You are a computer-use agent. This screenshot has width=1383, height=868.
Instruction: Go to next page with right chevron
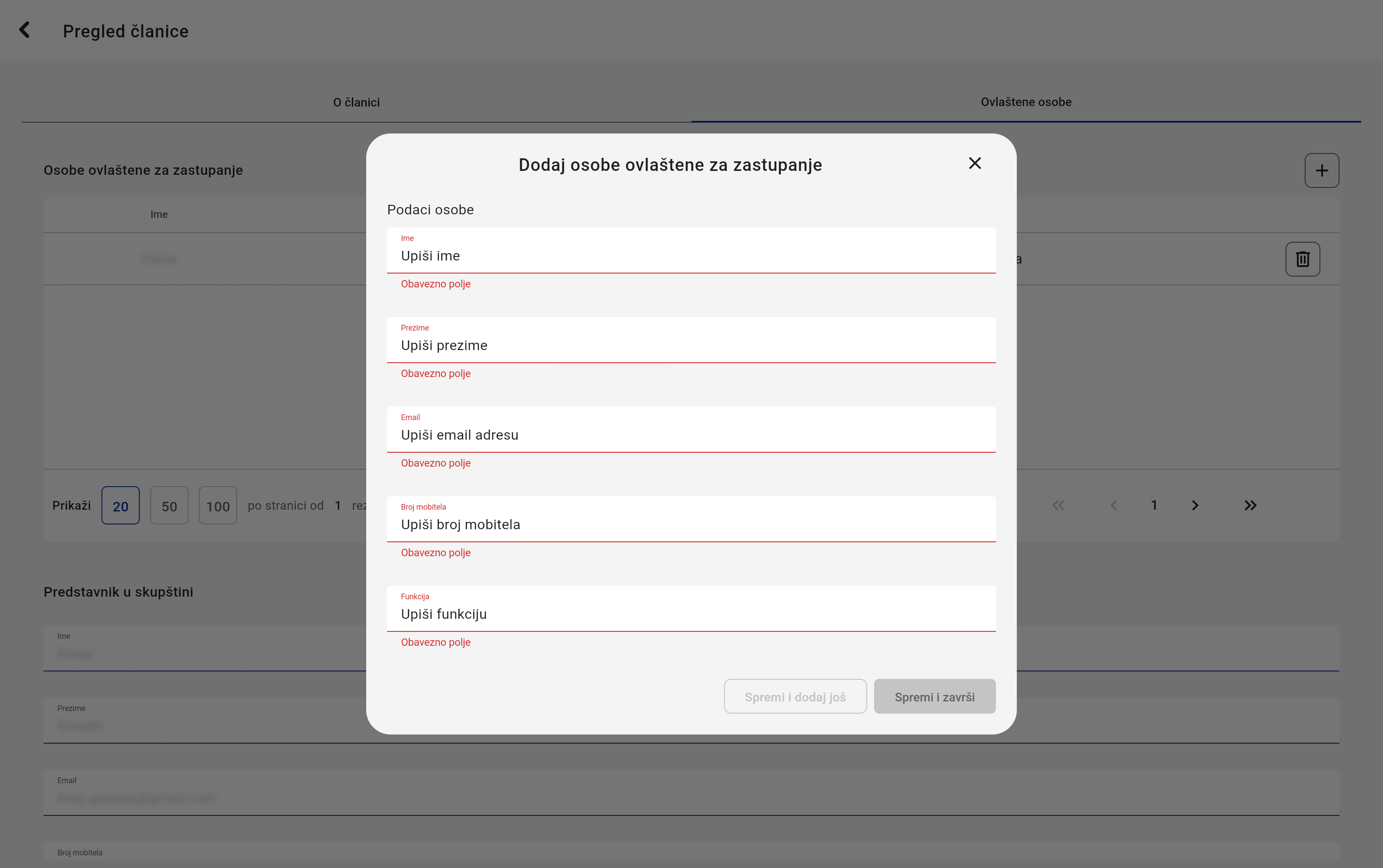coord(1195,505)
